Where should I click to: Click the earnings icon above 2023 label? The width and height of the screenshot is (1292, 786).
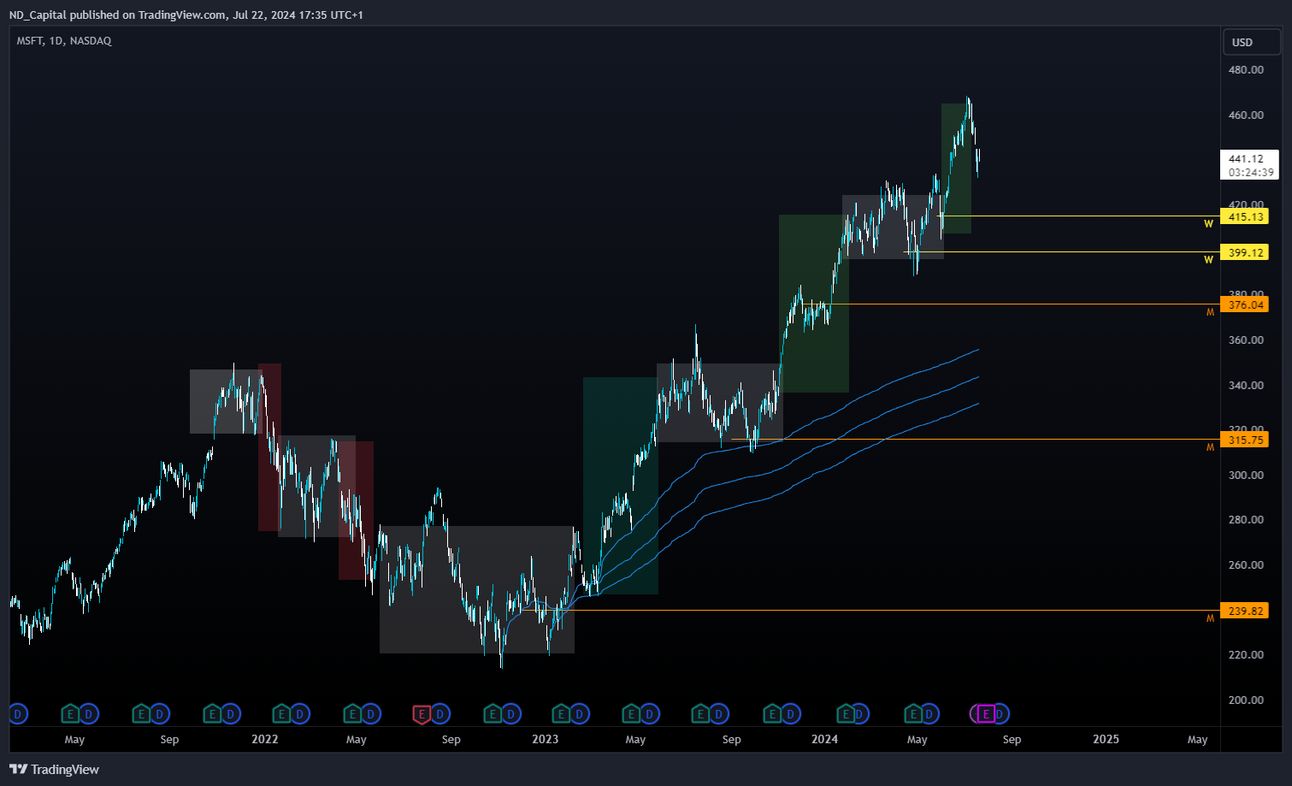tap(562, 713)
